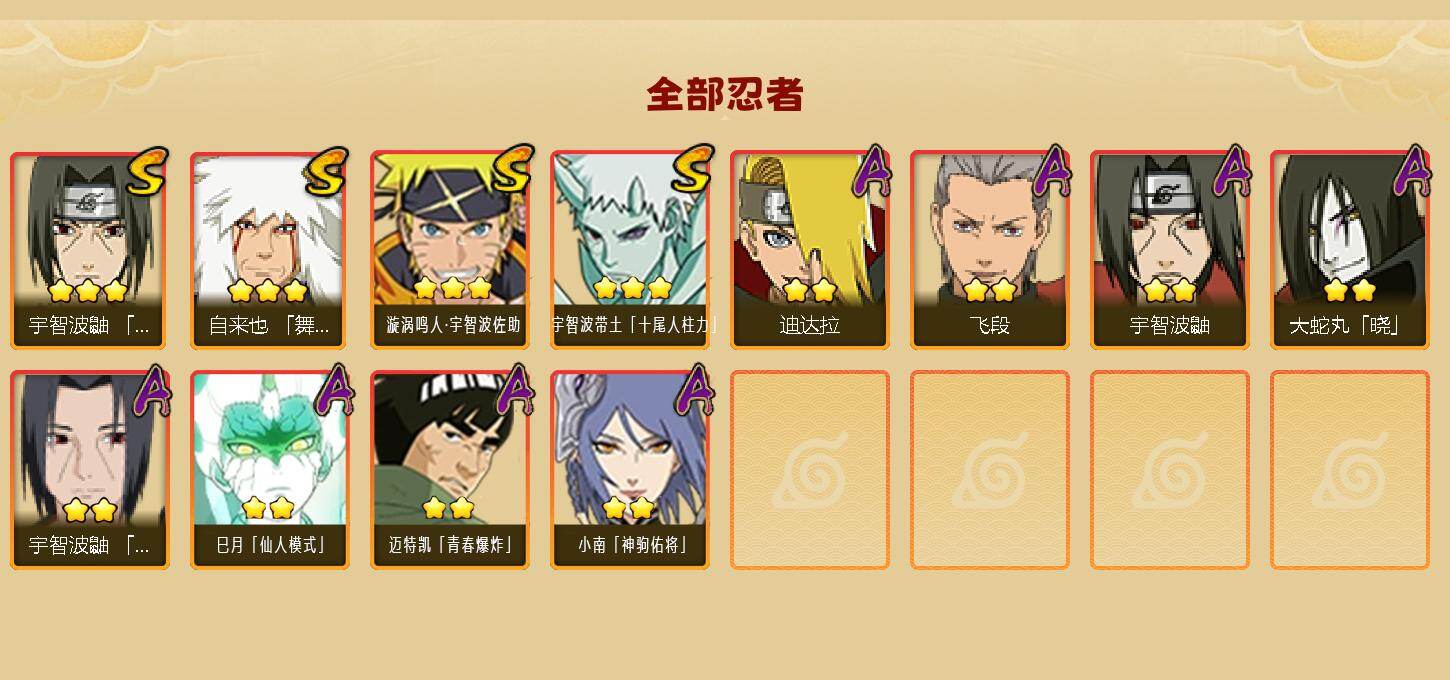This screenshot has width=1450, height=680.
Task: Select the 迪达拉 ninja portrait
Action: [809, 250]
